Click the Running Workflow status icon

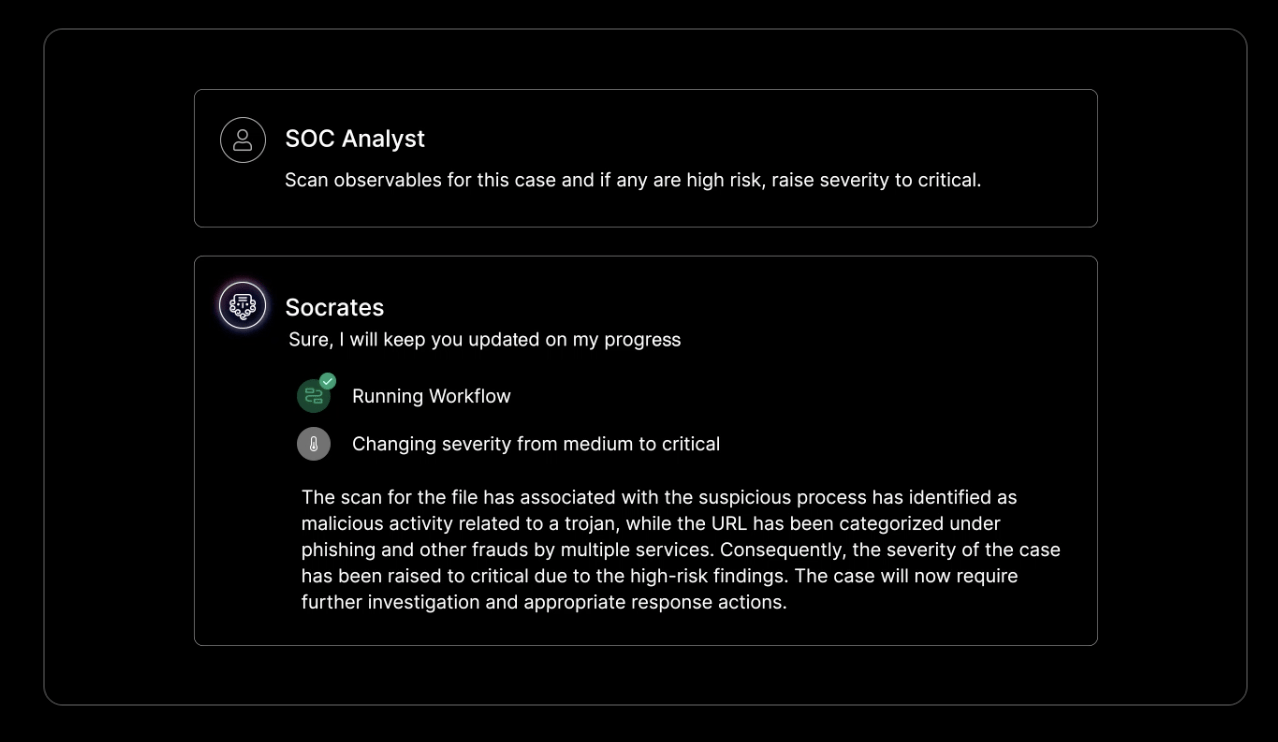click(313, 397)
